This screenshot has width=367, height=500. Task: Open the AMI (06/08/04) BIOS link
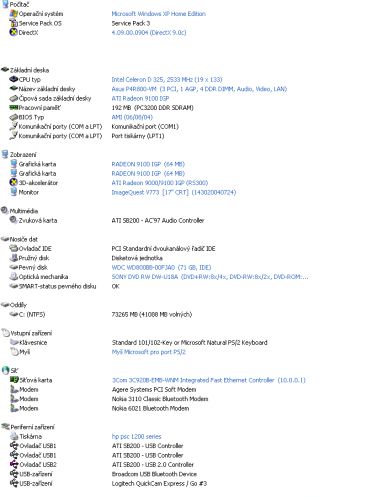[132, 117]
